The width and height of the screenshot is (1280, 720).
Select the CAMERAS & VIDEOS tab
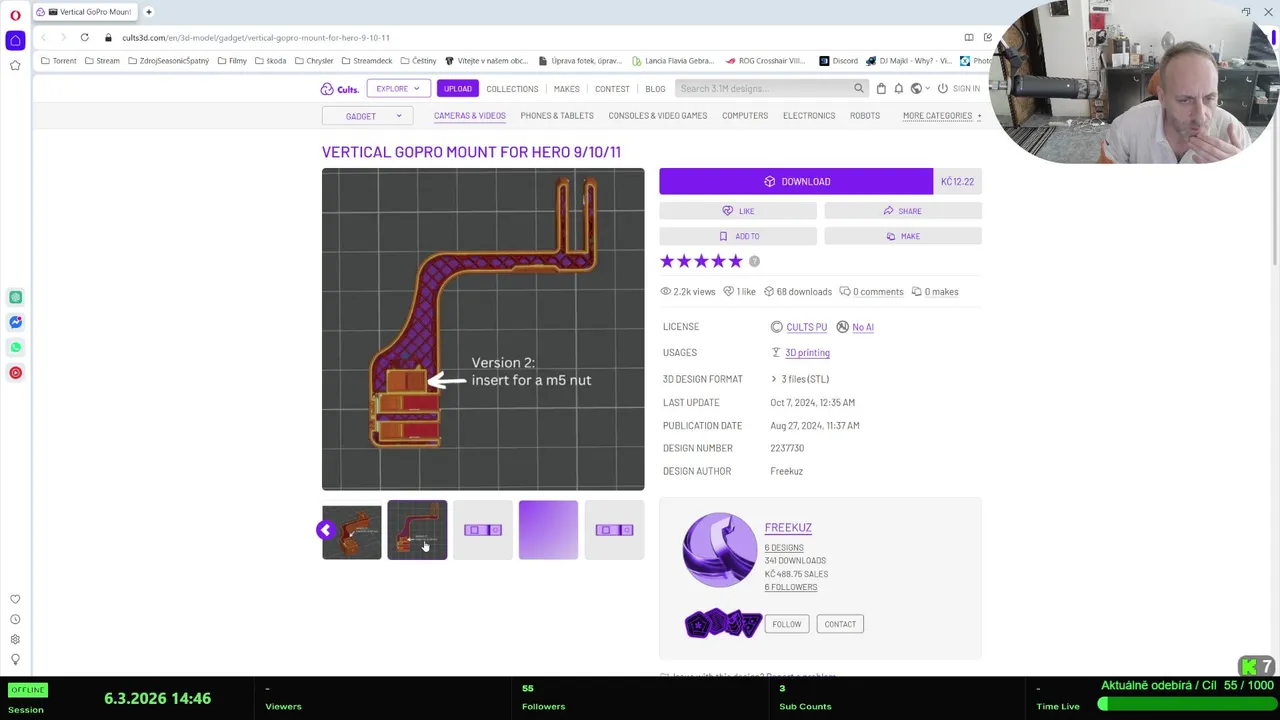click(469, 115)
